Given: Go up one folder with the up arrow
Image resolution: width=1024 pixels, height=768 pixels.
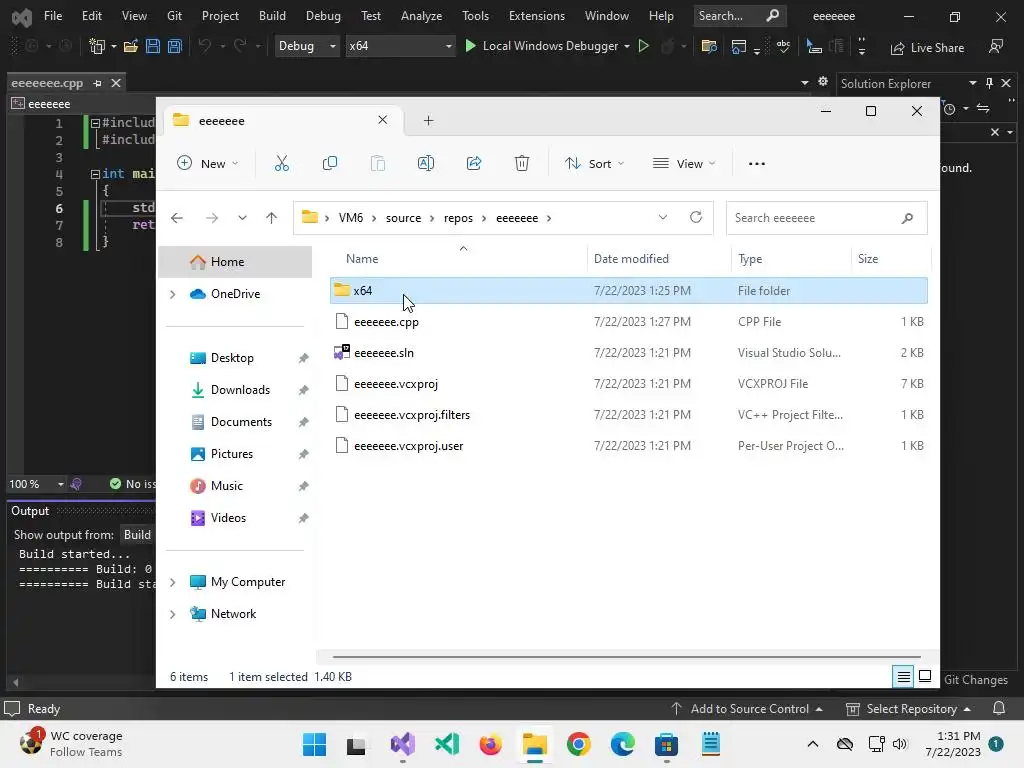Looking at the screenshot, I should (272, 218).
